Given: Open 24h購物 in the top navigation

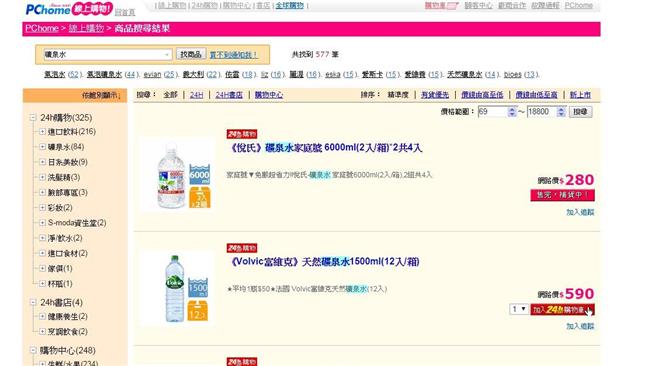Looking at the screenshot, I should 204,6.
